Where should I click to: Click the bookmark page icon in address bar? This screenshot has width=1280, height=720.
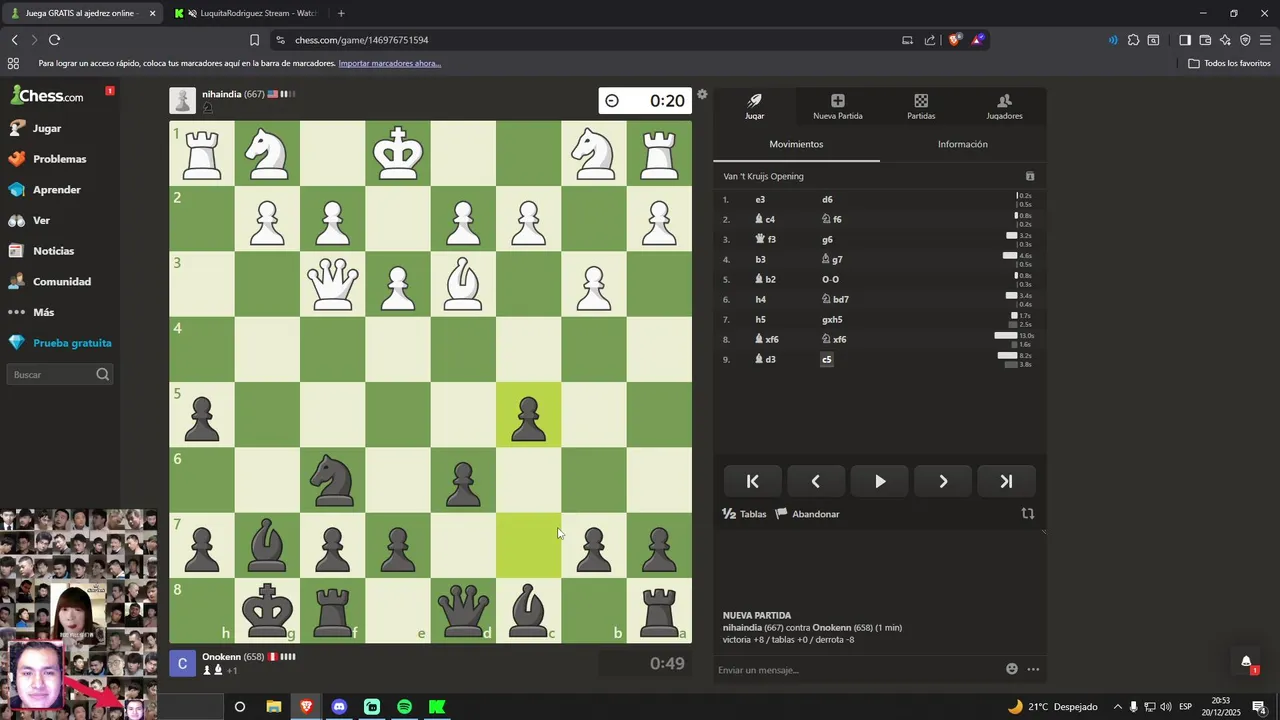pos(254,40)
